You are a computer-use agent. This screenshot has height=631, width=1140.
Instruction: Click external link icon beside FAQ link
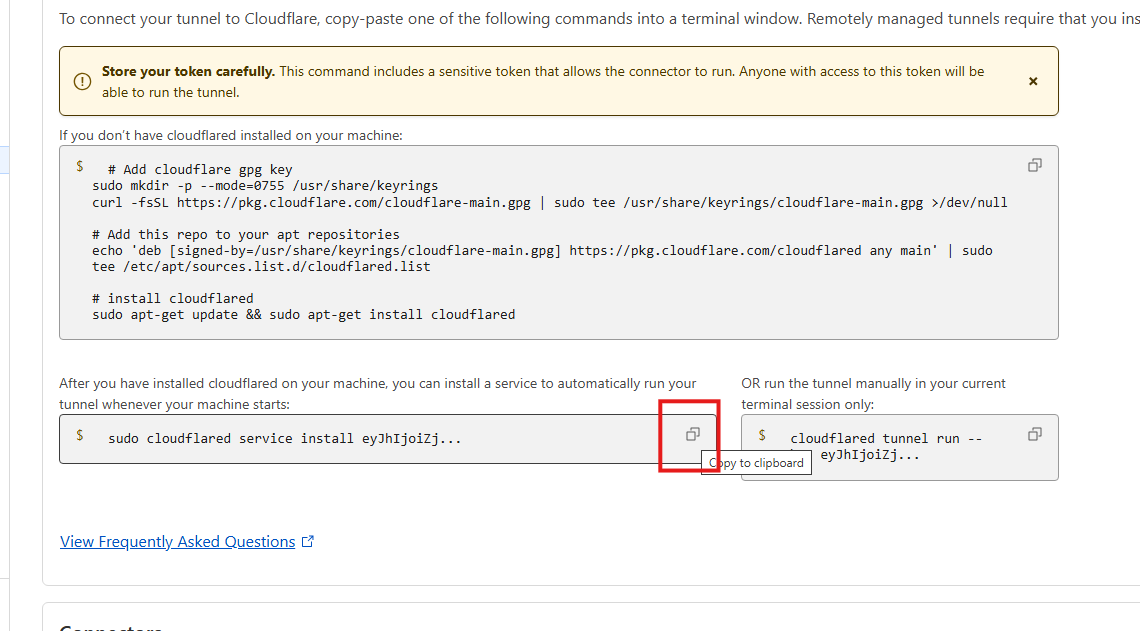(x=308, y=542)
